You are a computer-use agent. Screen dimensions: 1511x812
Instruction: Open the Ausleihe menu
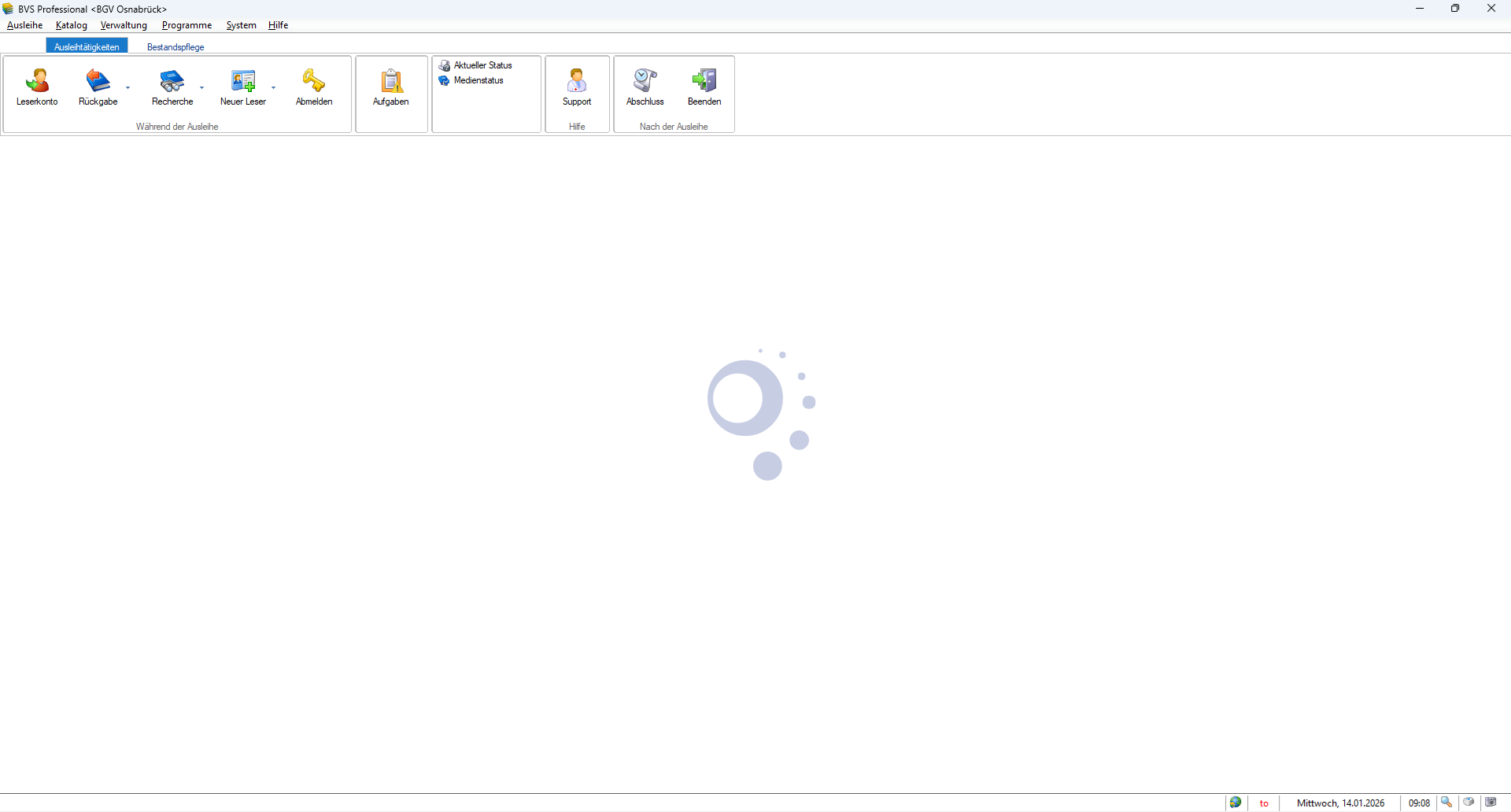click(x=24, y=25)
